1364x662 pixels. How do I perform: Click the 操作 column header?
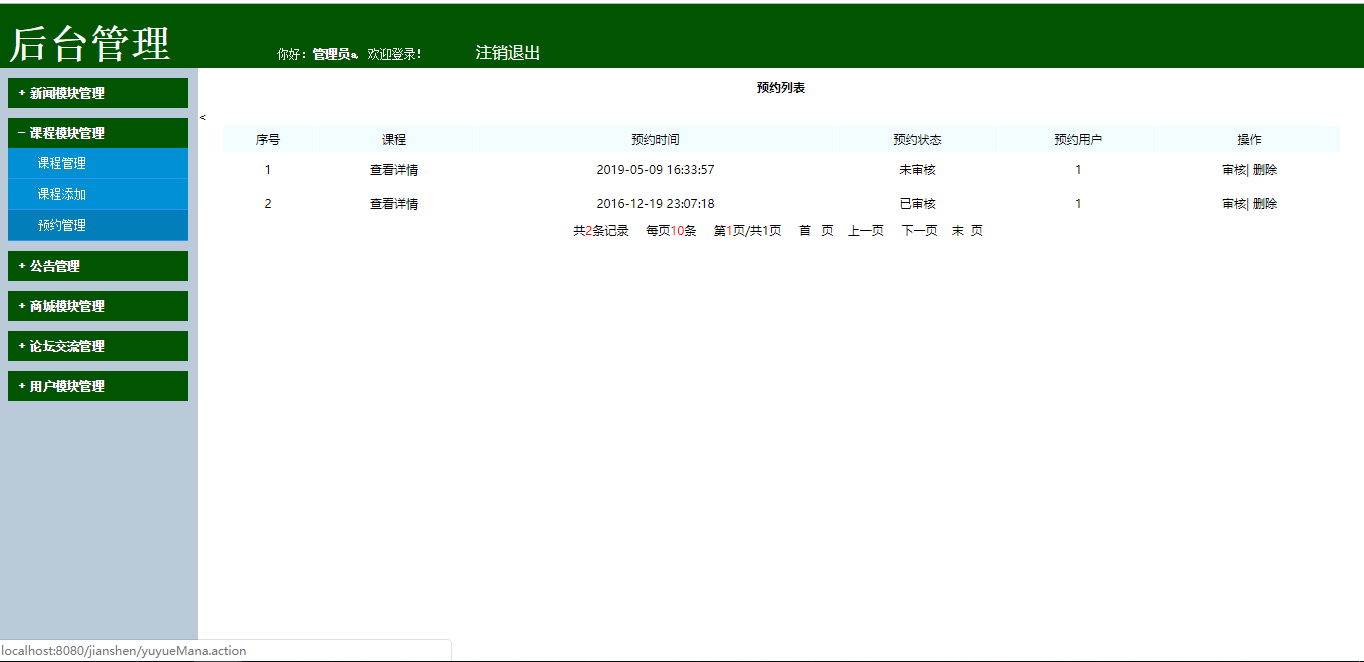1249,140
